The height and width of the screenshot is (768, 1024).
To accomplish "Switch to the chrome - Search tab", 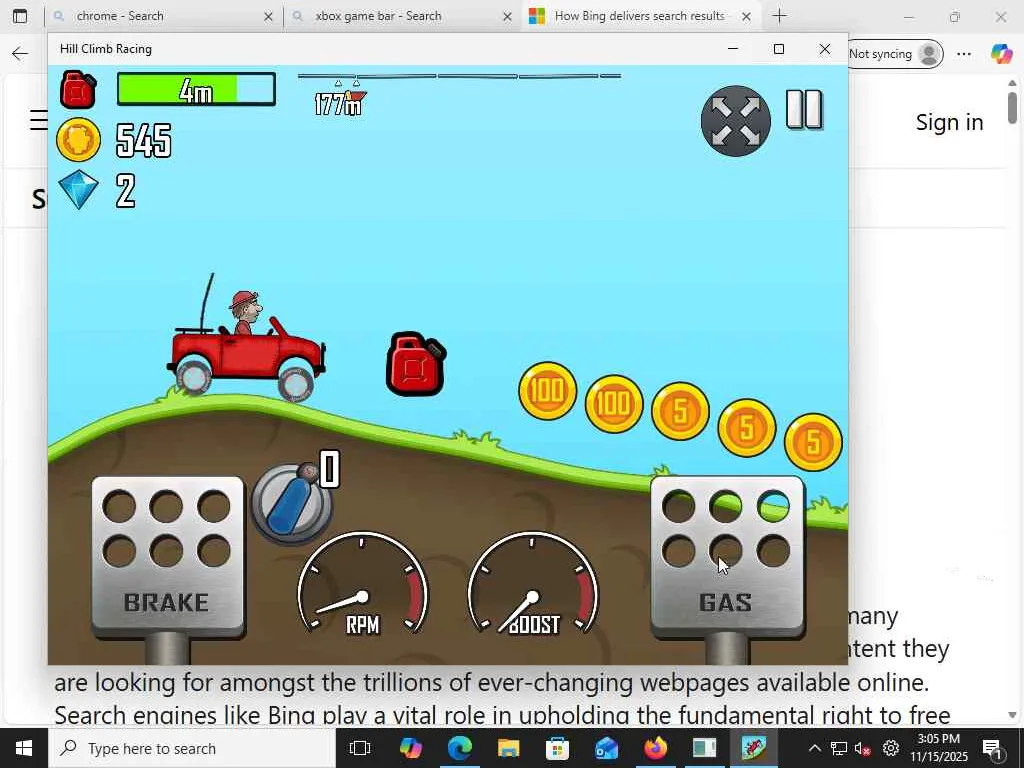I will click(x=163, y=16).
